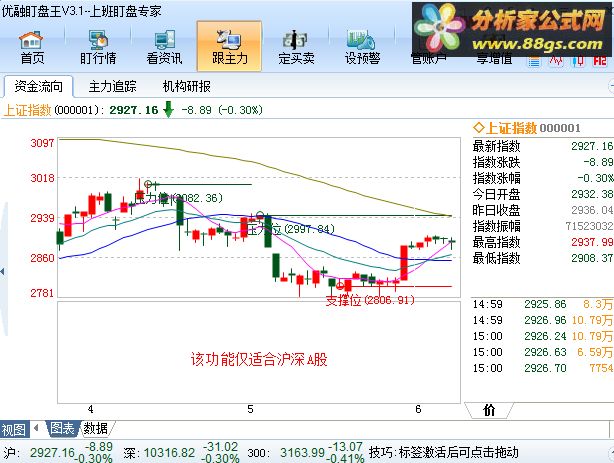Click month 6 on the chart time axis
Screen dimensions: 614x463
coord(418,409)
